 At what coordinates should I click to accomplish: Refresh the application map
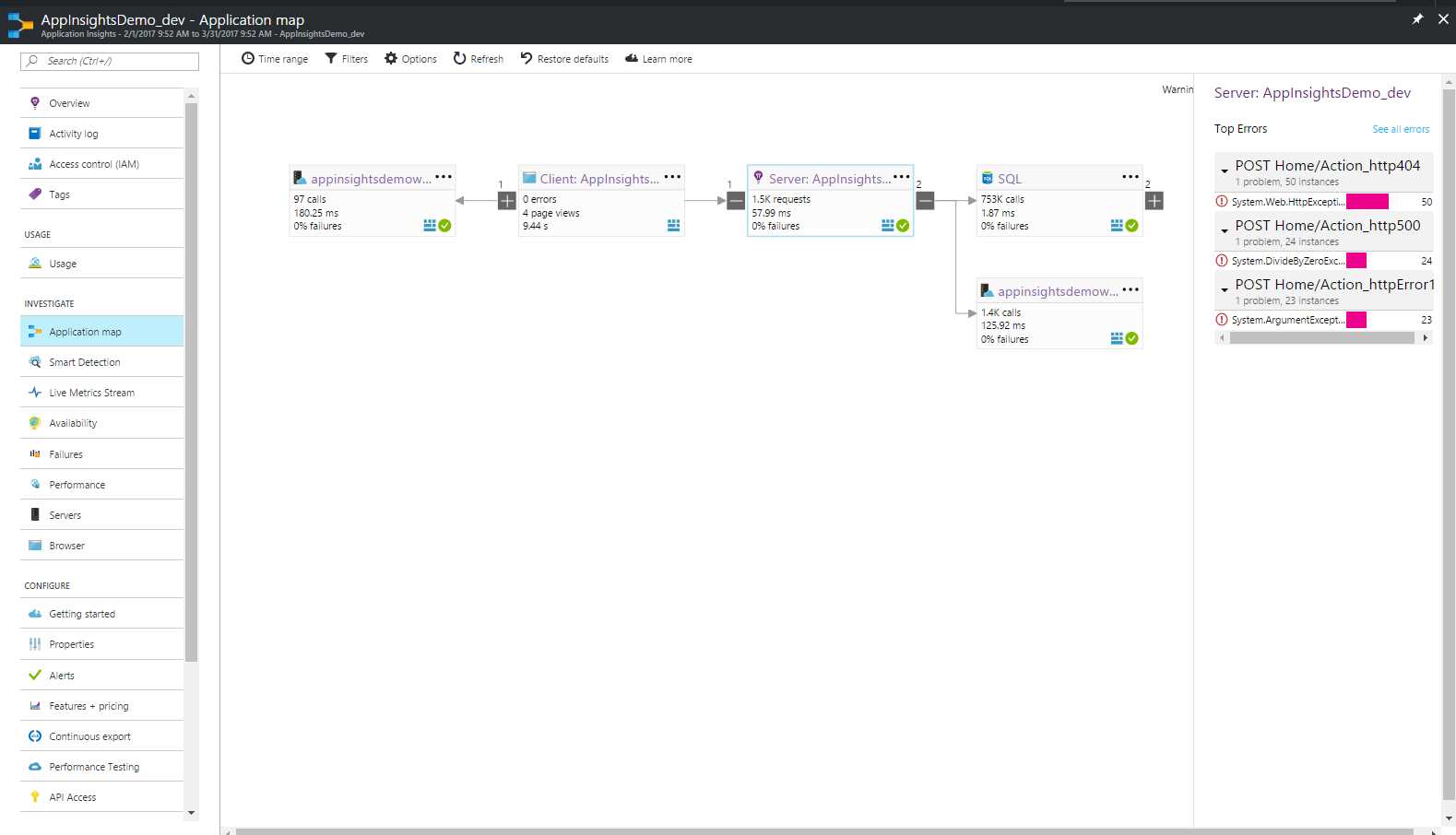479,59
